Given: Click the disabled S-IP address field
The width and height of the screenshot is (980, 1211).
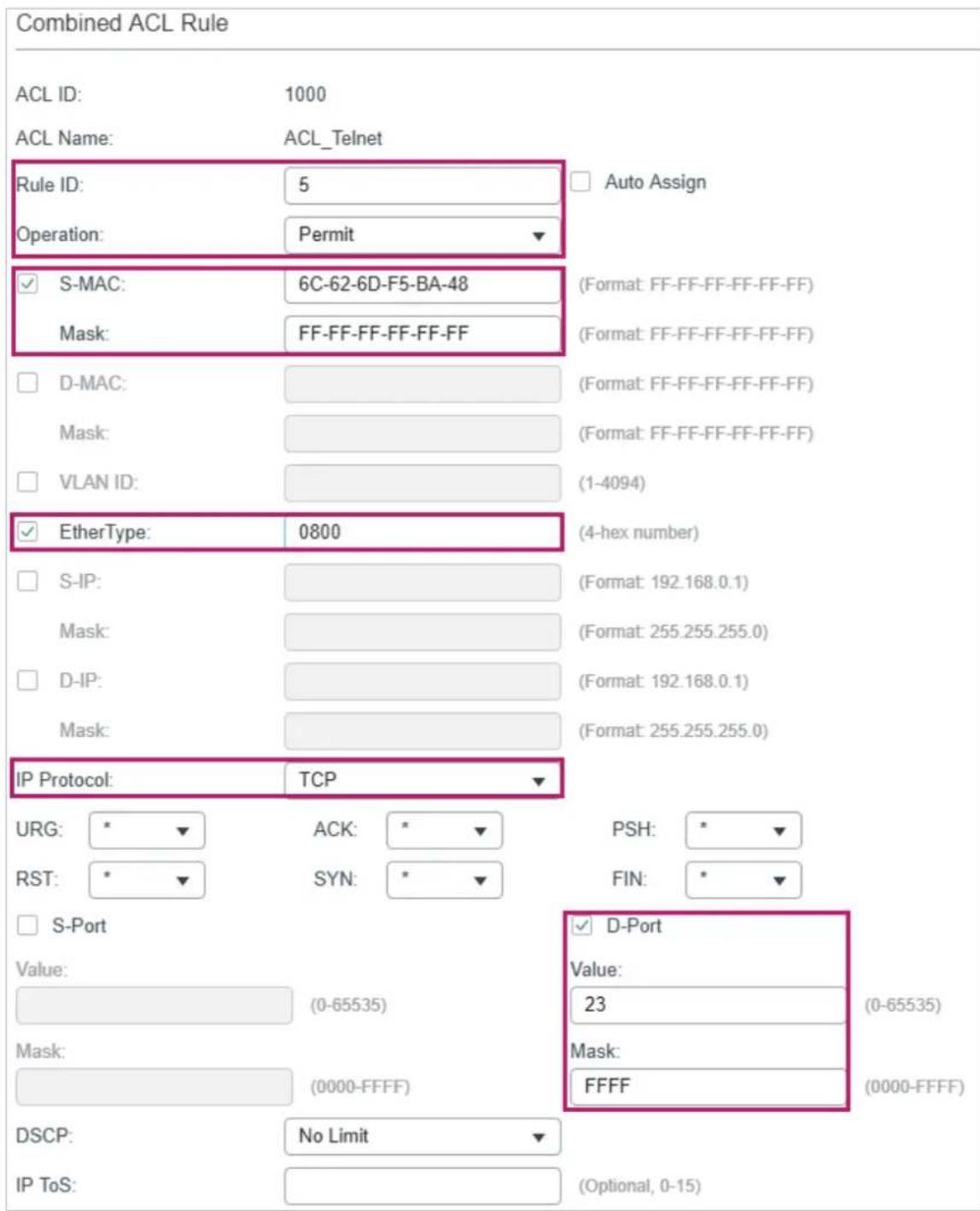Looking at the screenshot, I should tap(423, 582).
